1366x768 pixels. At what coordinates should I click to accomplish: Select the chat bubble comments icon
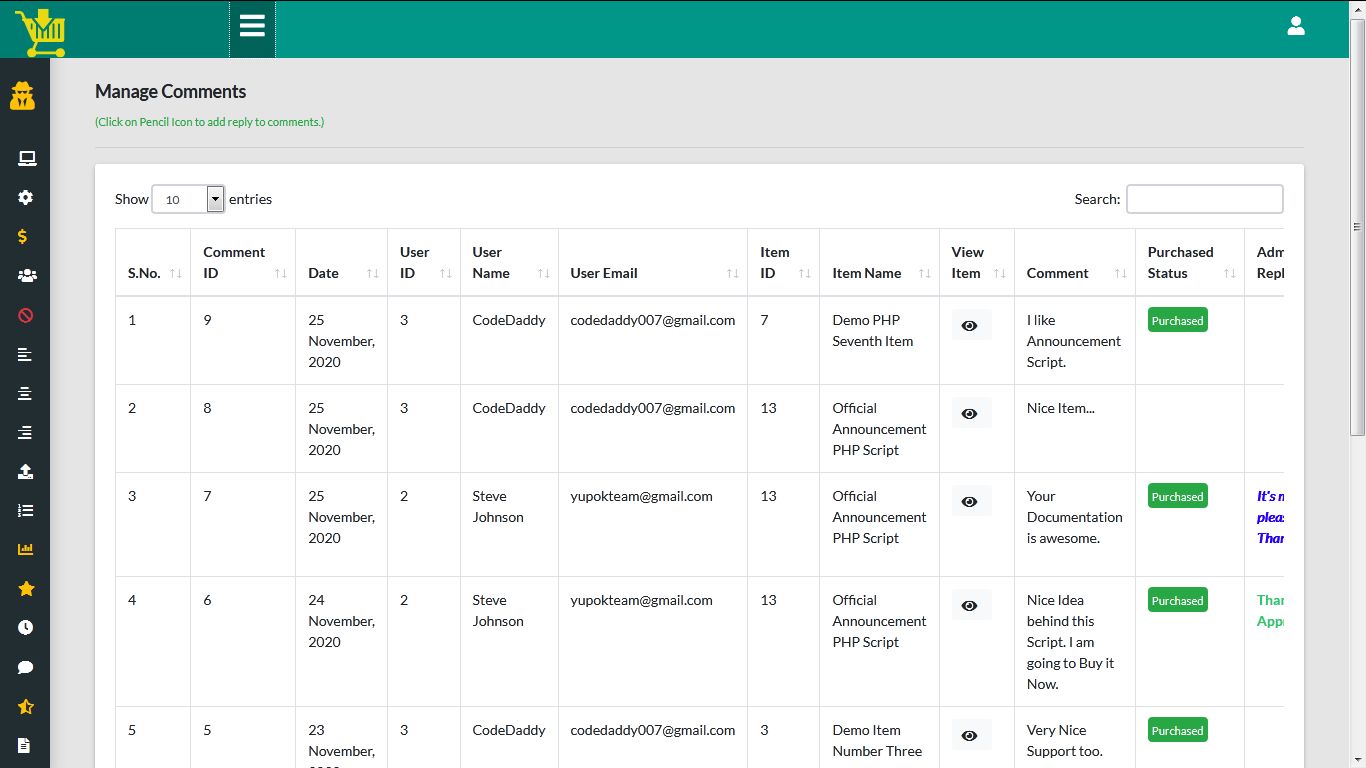25,667
